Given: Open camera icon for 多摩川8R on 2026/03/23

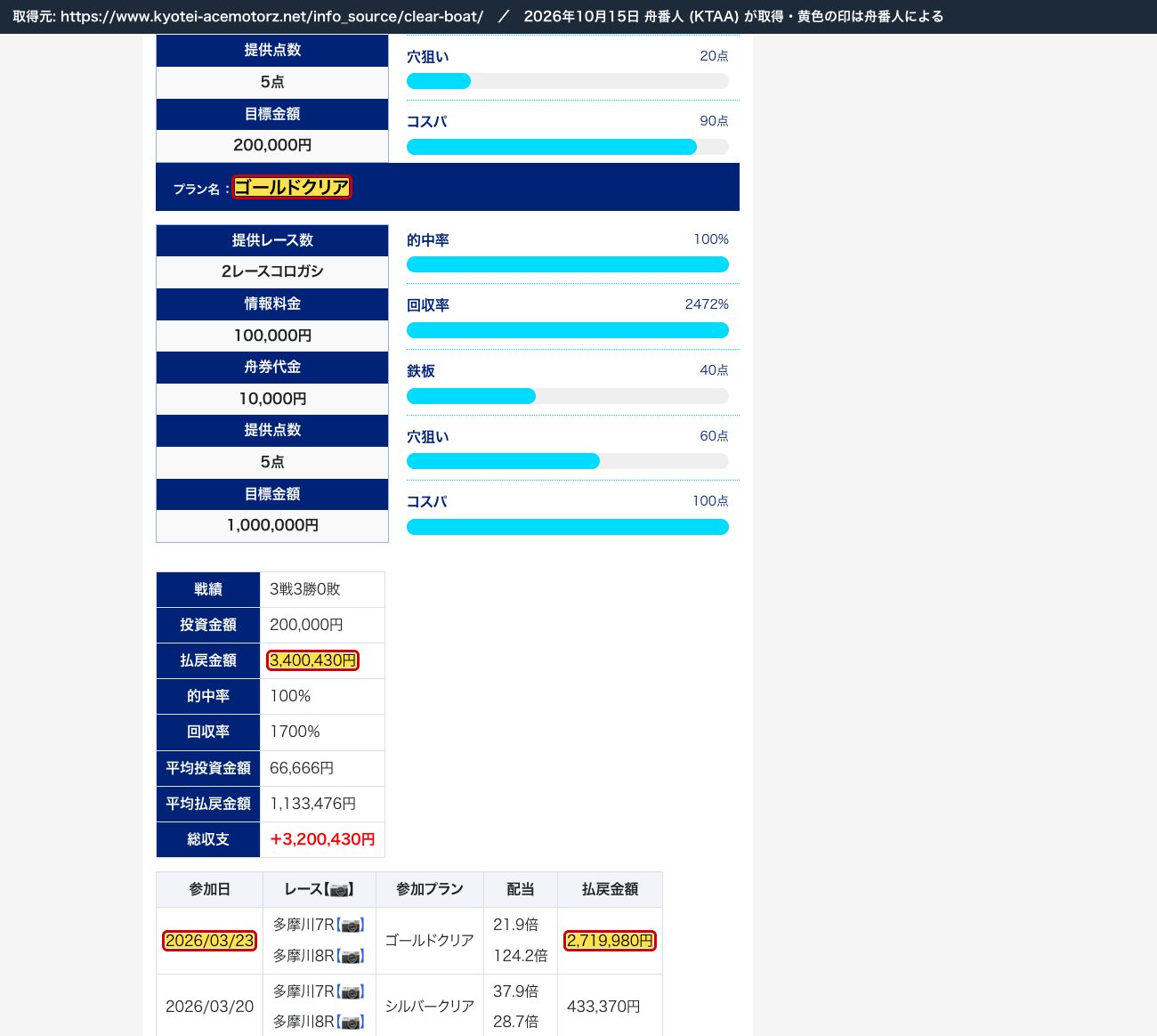Looking at the screenshot, I should (x=352, y=957).
